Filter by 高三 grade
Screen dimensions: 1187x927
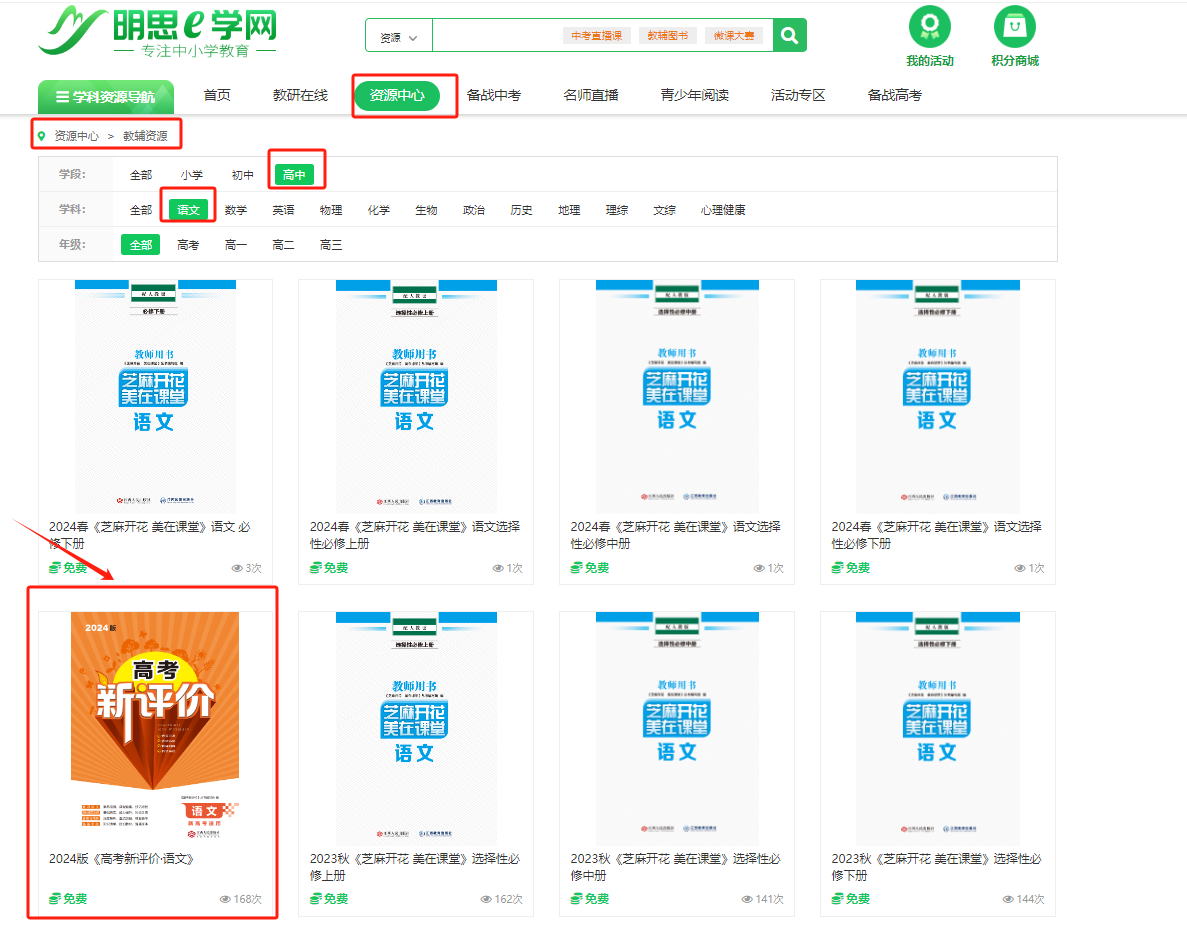tap(331, 244)
